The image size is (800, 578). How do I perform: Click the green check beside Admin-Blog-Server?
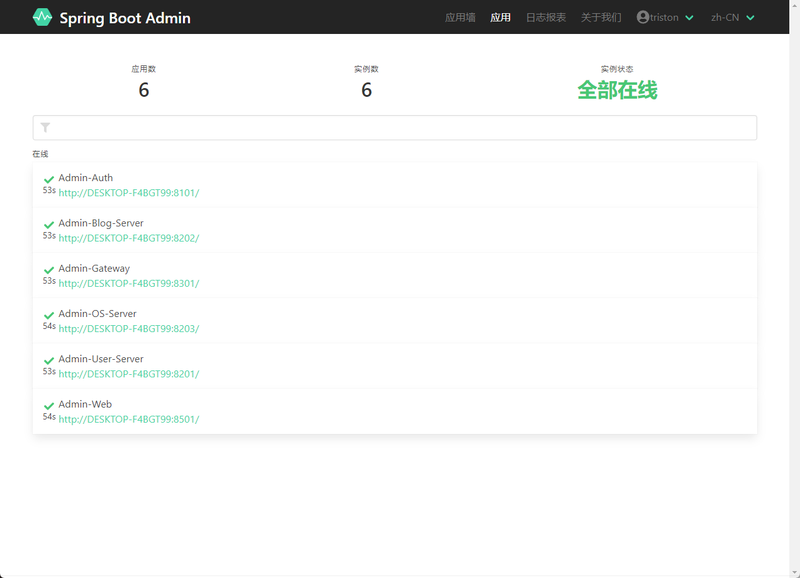[49, 224]
